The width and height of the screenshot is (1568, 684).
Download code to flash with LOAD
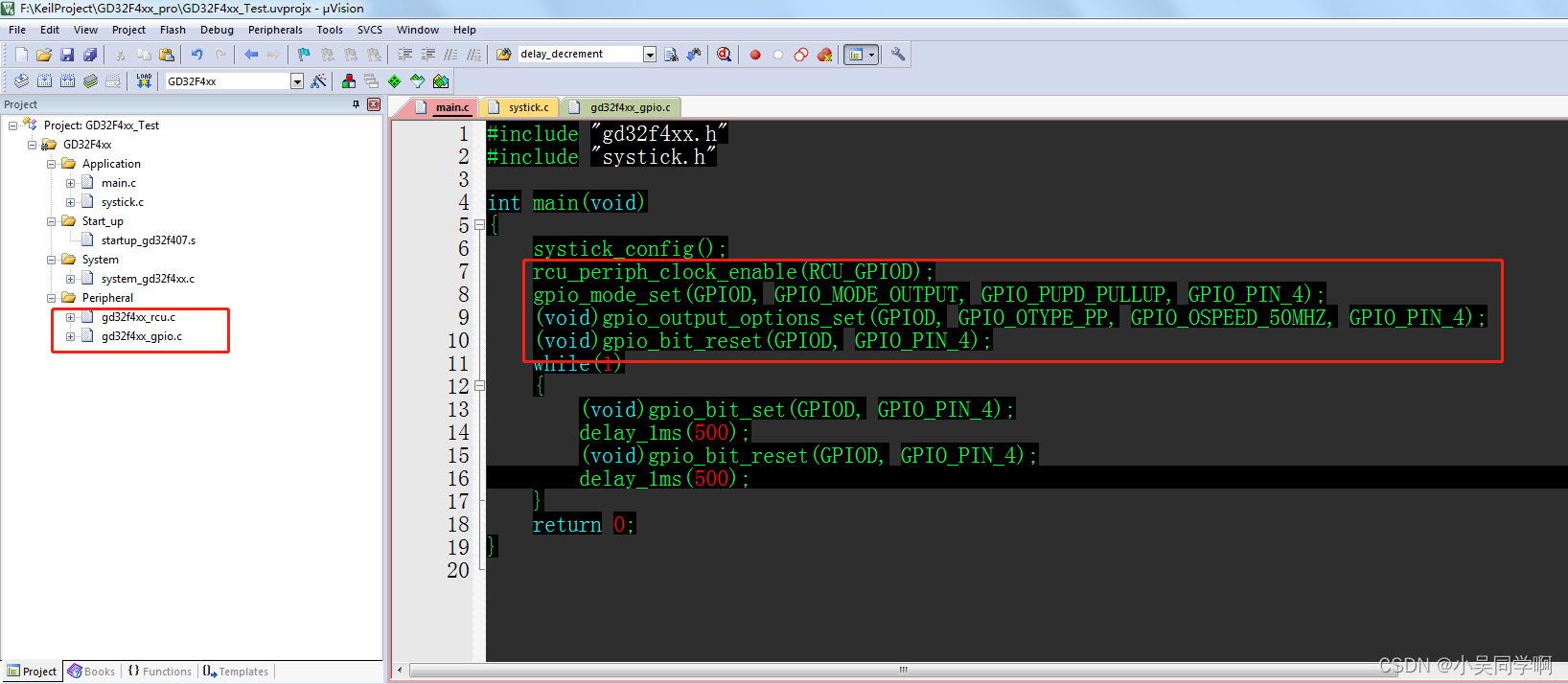click(144, 81)
